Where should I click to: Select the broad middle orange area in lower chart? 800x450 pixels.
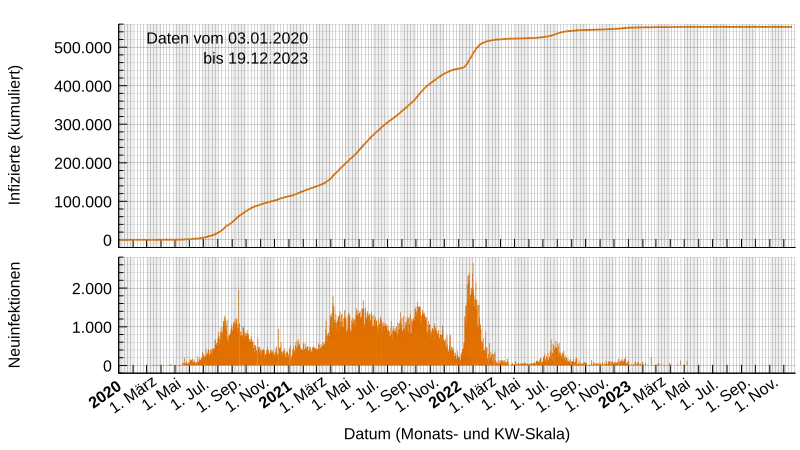(x=380, y=340)
